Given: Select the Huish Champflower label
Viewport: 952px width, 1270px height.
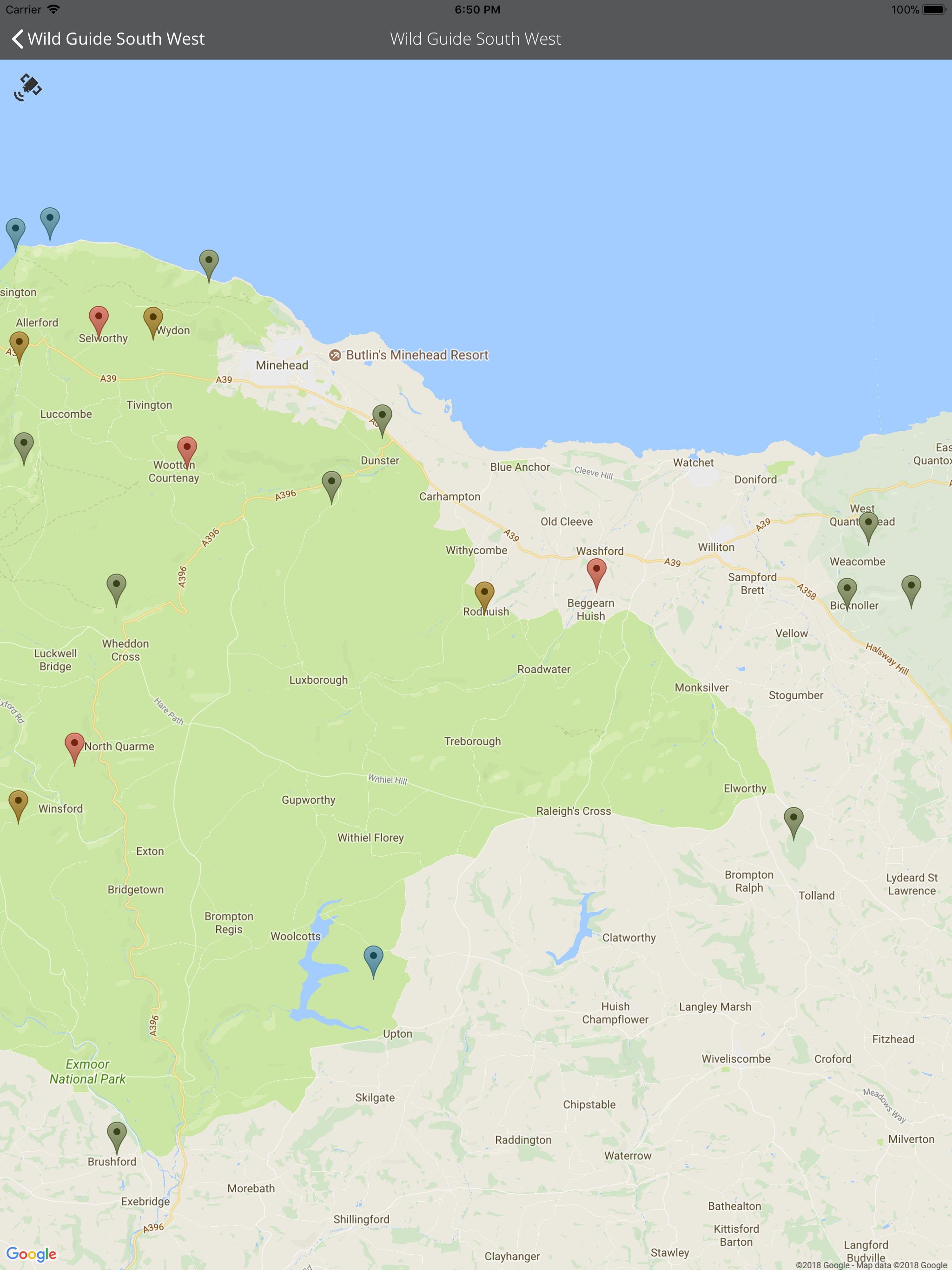Looking at the screenshot, I should point(615,1013).
